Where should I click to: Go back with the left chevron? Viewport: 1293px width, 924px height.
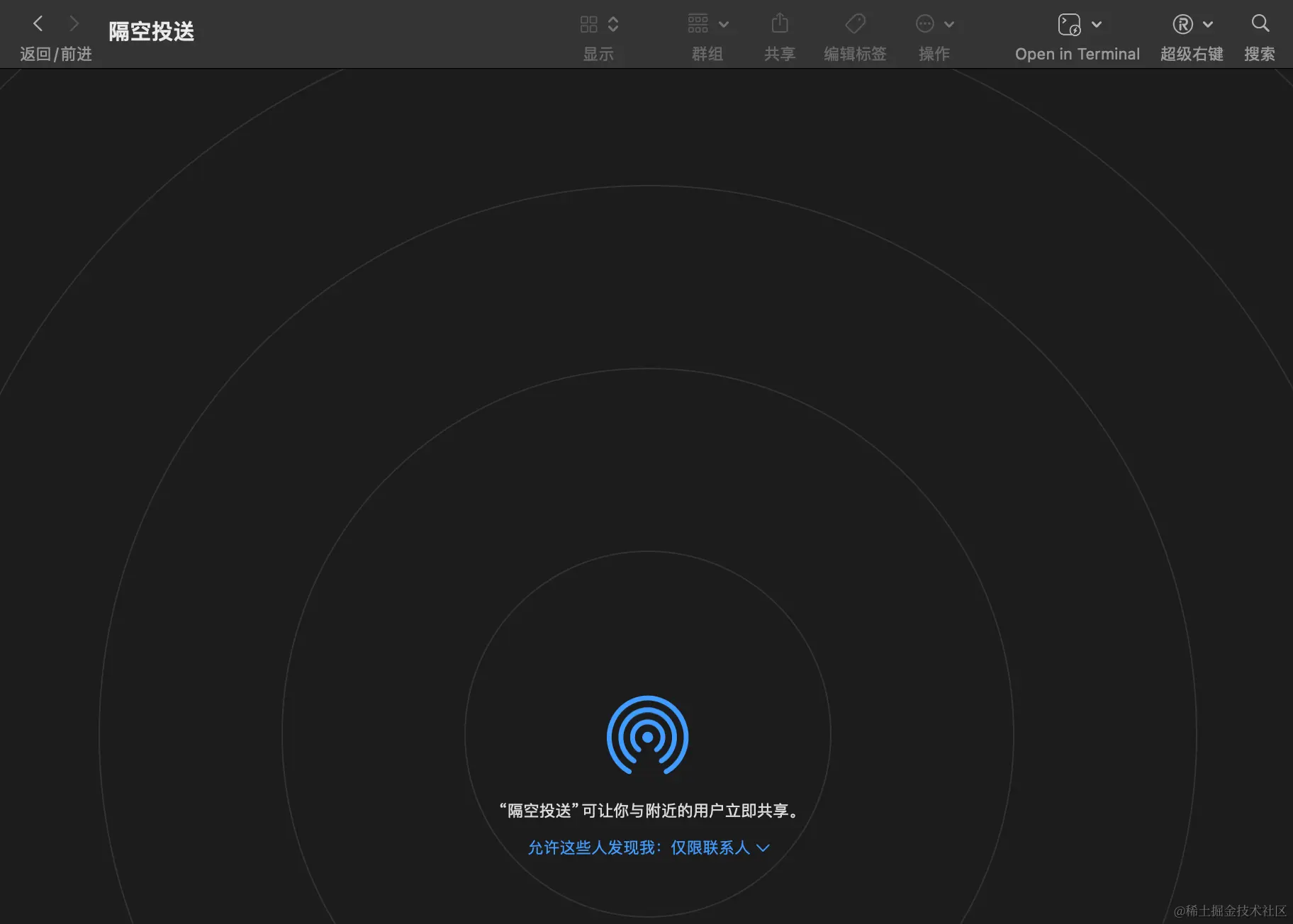pos(38,24)
